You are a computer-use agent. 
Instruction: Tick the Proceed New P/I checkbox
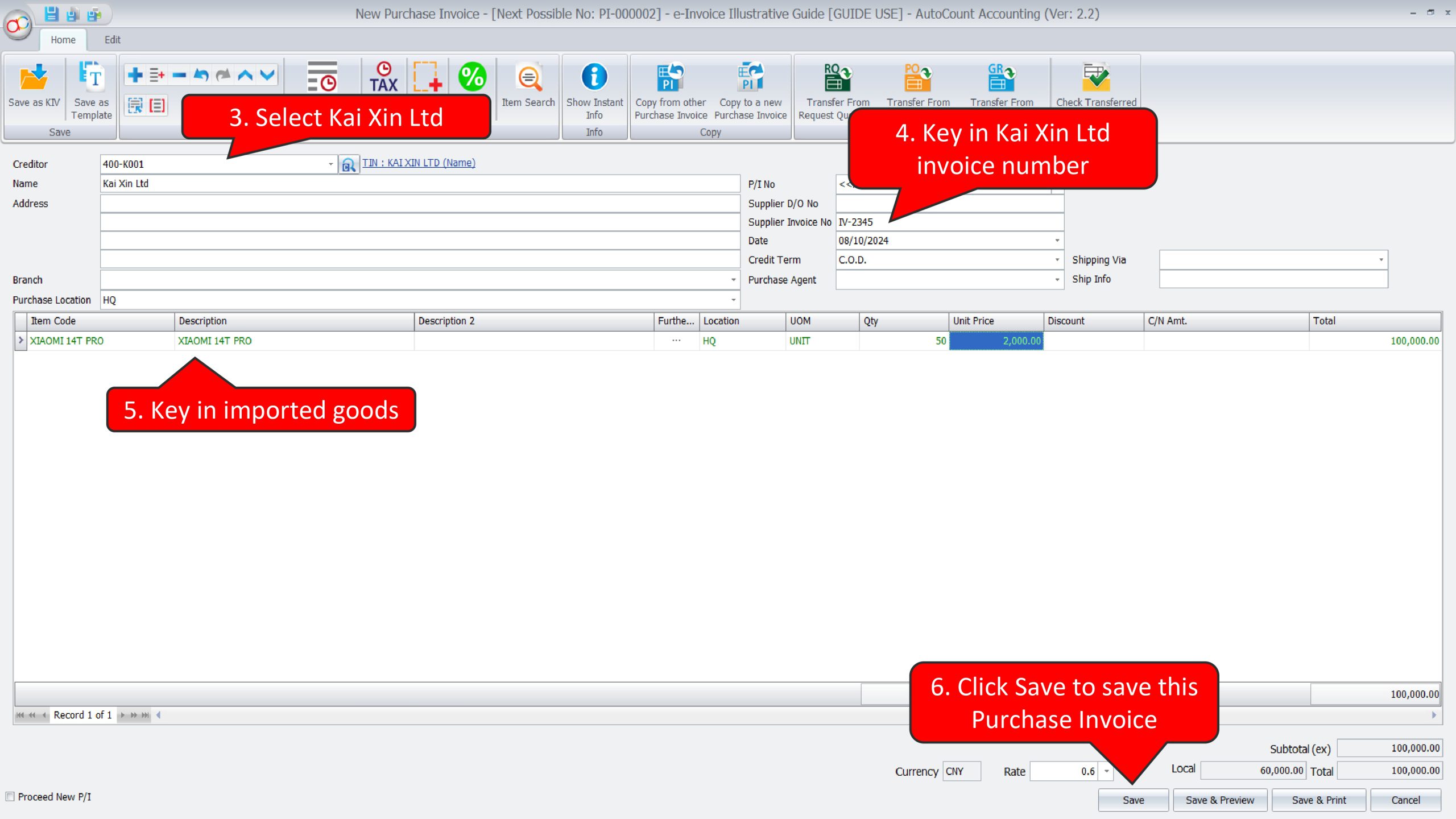pyautogui.click(x=10, y=797)
